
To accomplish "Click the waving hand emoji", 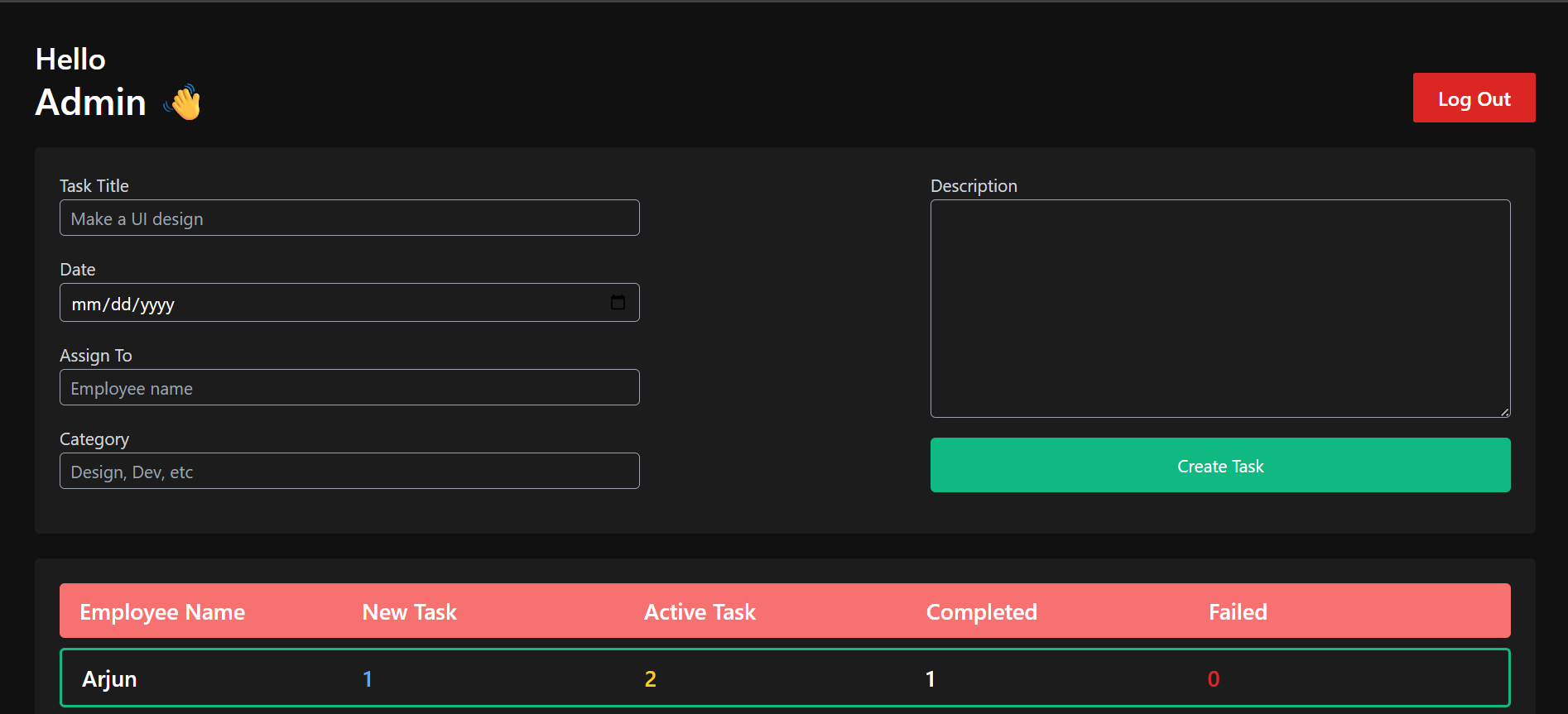I will click(x=183, y=103).
